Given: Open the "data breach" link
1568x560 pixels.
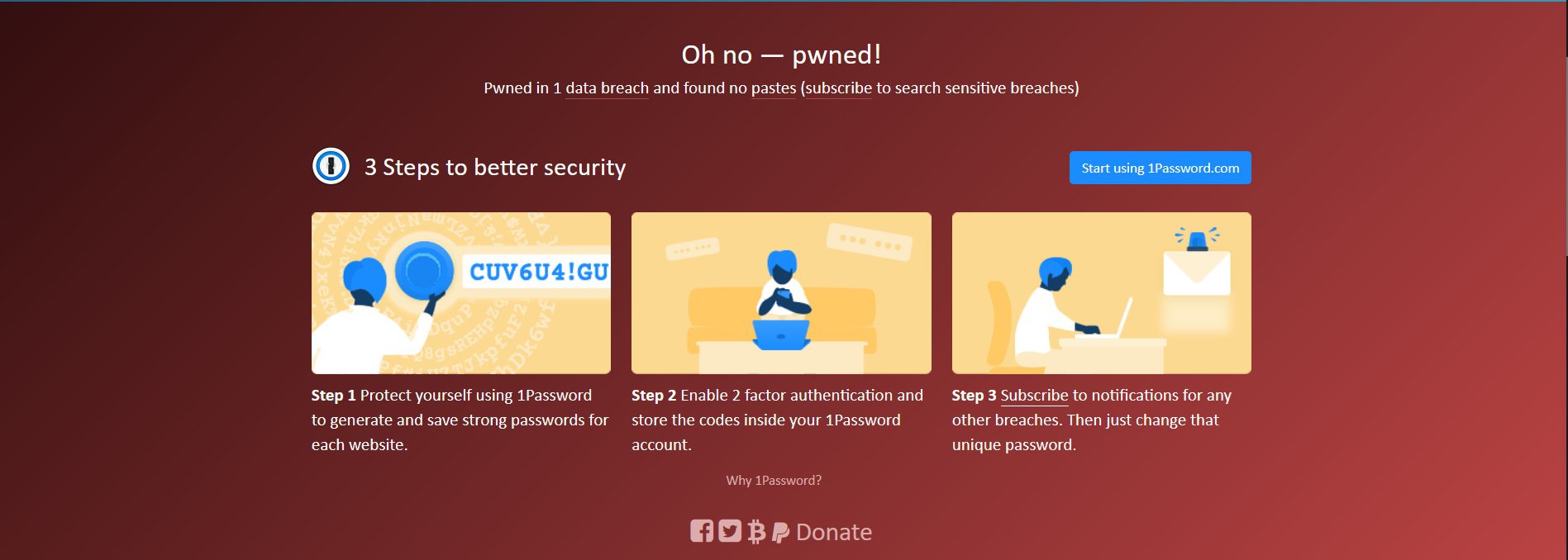Looking at the screenshot, I should click(607, 88).
